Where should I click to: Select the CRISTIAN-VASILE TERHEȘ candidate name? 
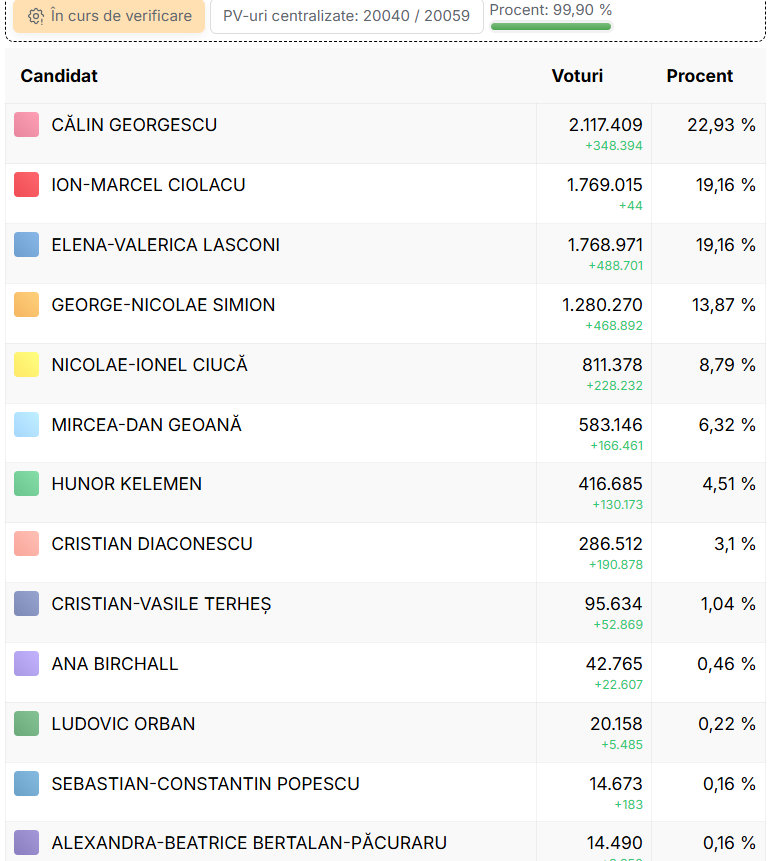161,604
